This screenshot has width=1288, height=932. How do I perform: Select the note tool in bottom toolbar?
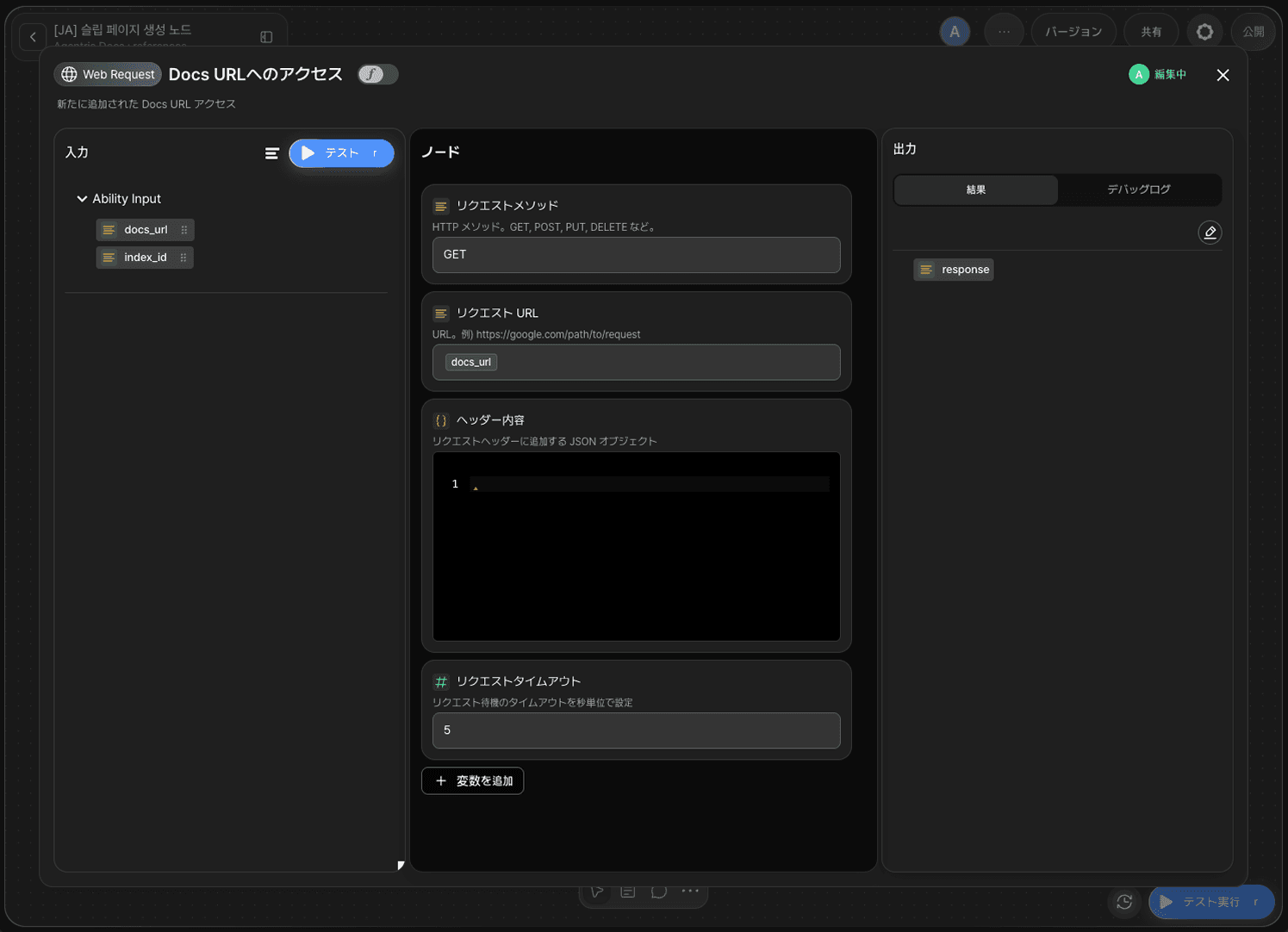[628, 892]
